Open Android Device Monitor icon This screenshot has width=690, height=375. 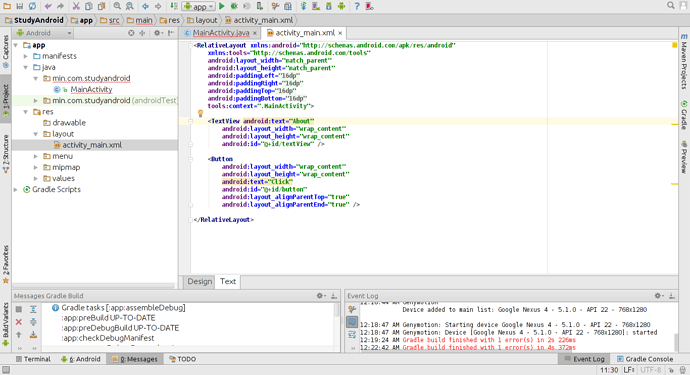tap(341, 6)
